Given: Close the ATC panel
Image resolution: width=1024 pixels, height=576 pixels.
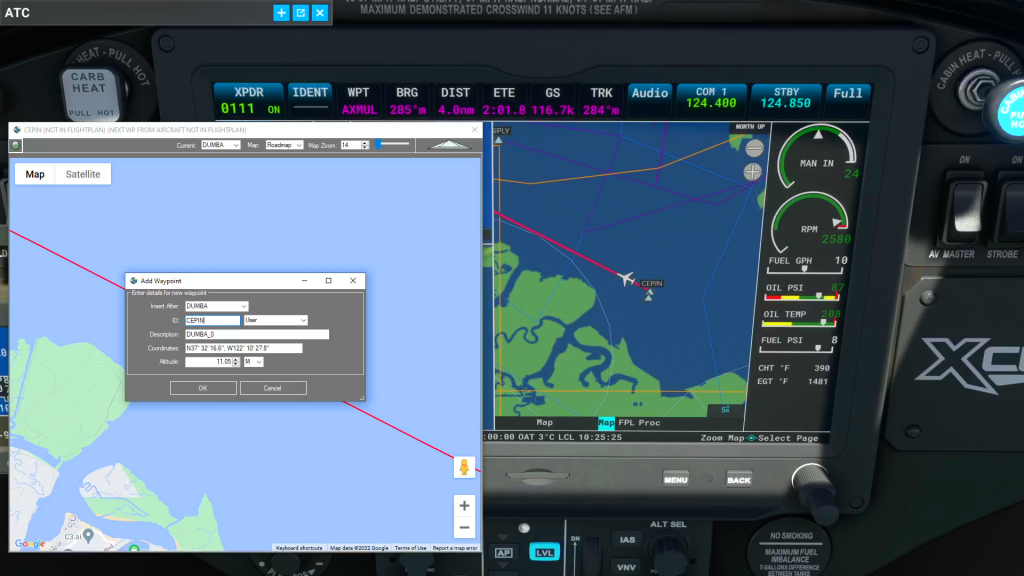Looking at the screenshot, I should pos(320,12).
